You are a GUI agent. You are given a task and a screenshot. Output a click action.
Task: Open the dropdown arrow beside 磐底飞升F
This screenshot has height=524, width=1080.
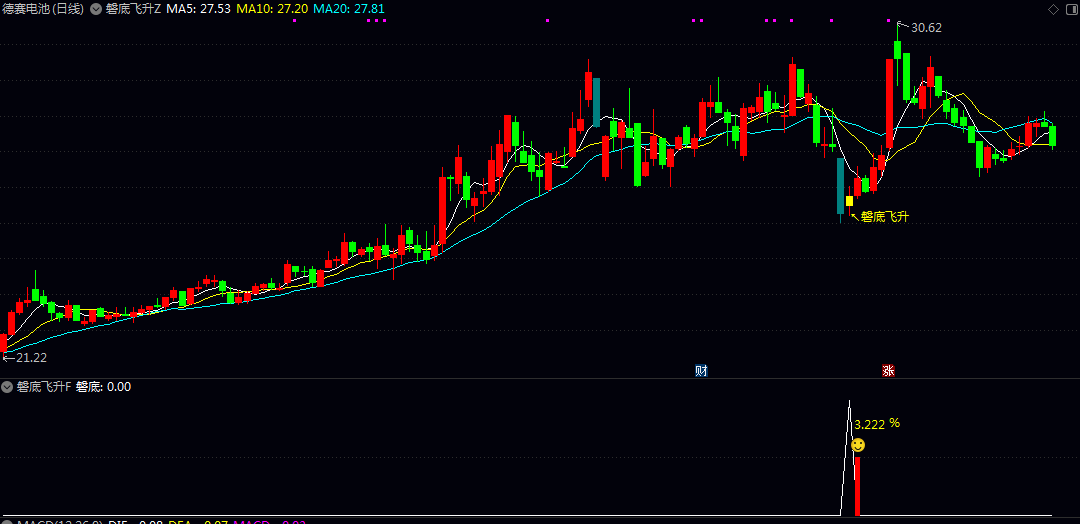8,387
